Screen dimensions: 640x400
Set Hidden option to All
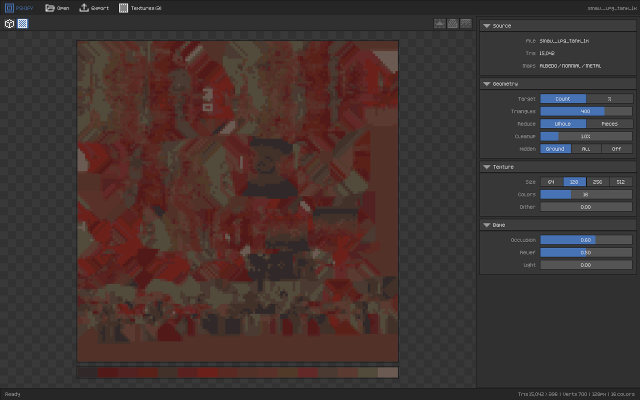586,149
